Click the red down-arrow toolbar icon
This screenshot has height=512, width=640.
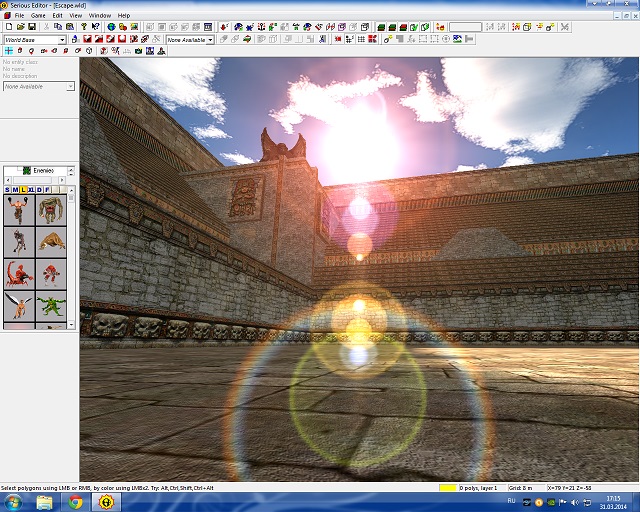click(224, 27)
